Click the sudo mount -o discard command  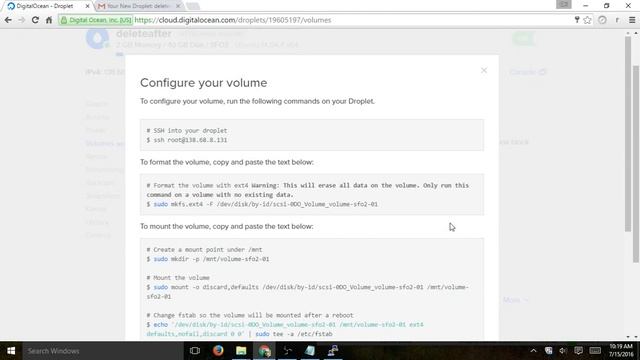point(308,291)
